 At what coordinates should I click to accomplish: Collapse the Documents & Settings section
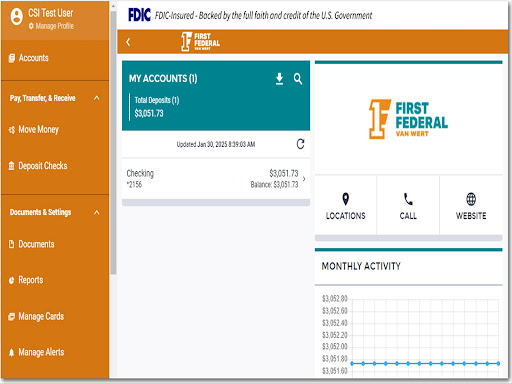click(97, 212)
